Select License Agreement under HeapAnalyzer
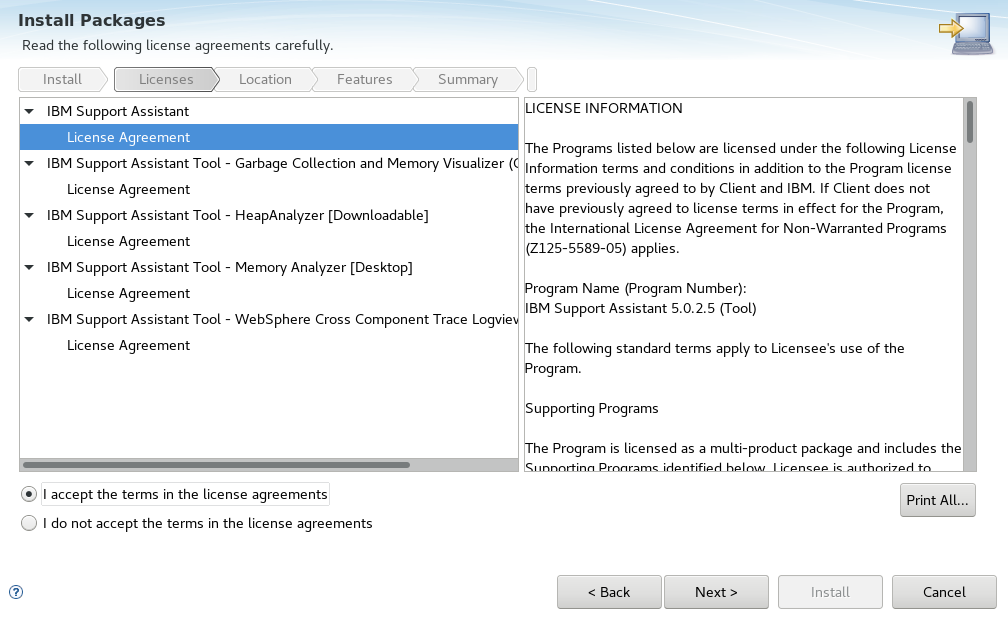Viewport: 1008px width, 620px height. point(128,241)
